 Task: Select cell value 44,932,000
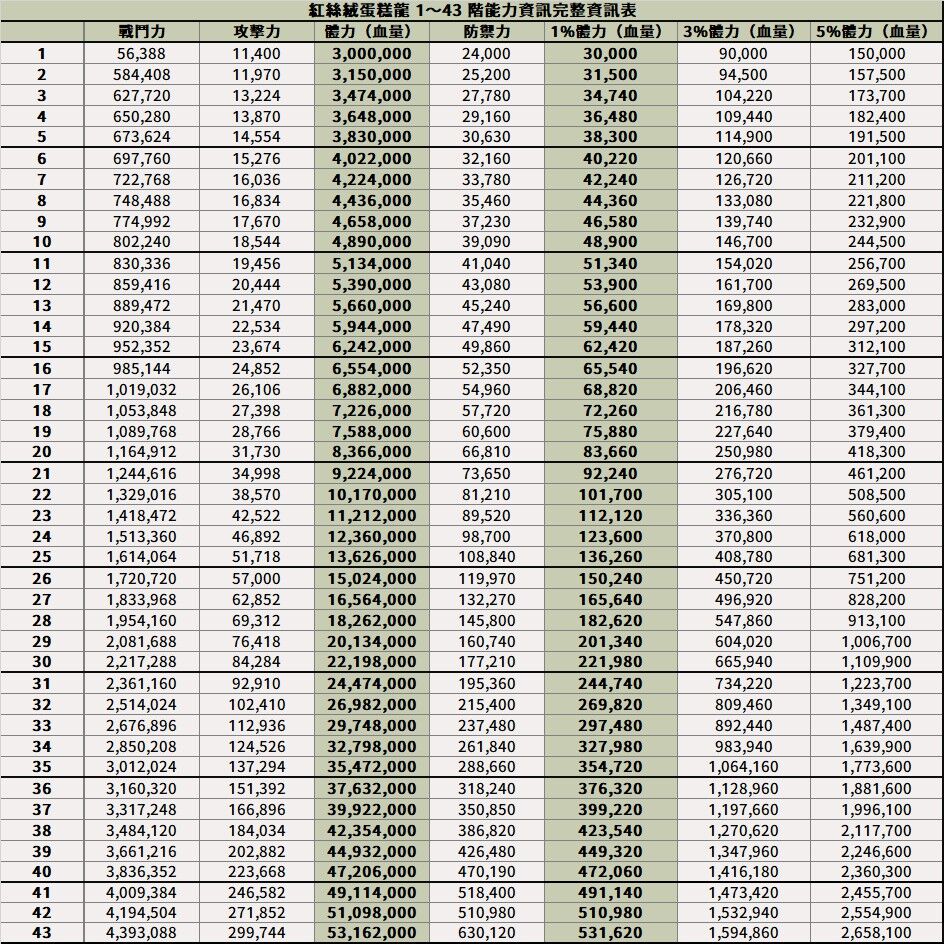pyautogui.click(x=371, y=852)
